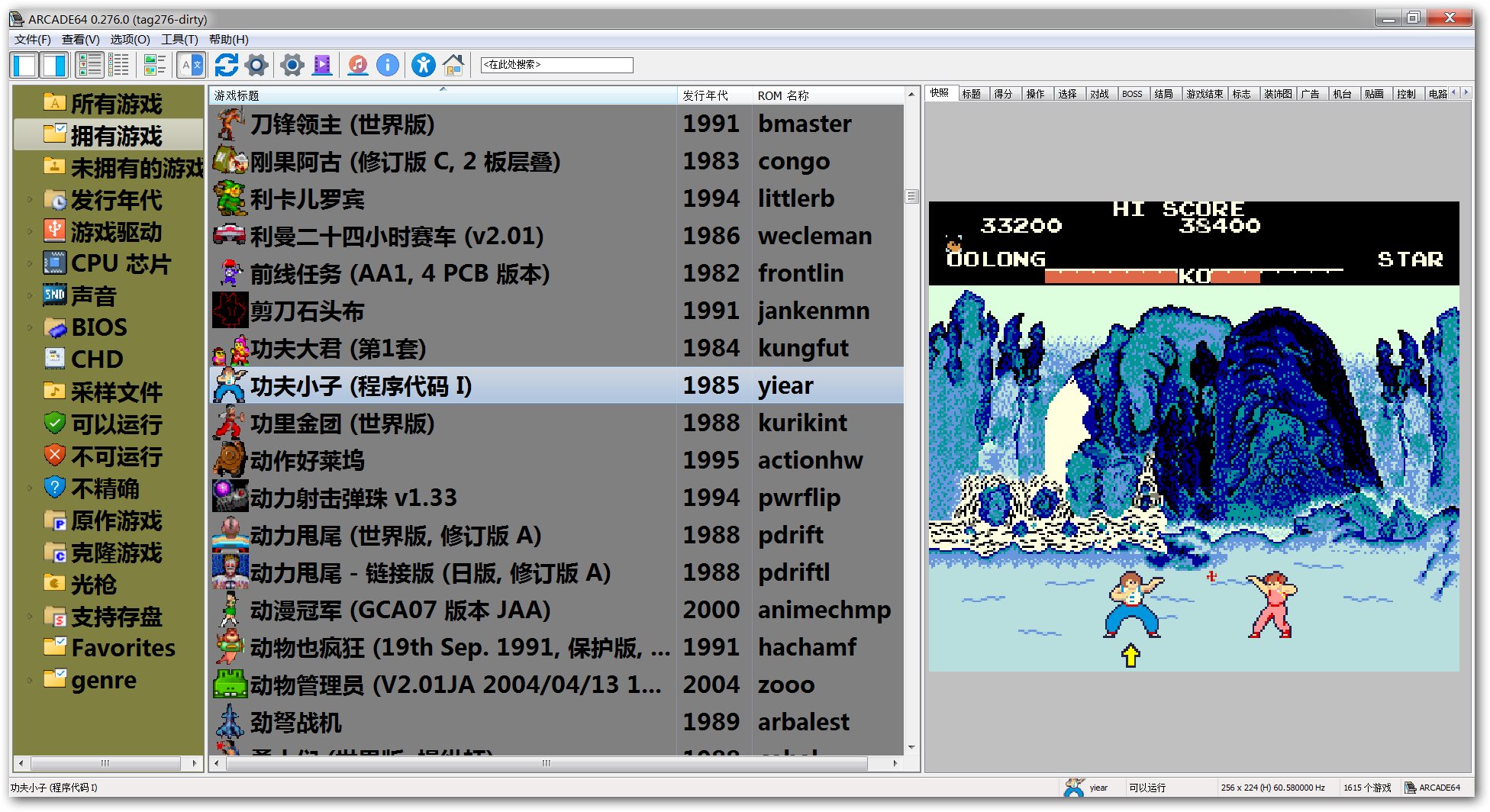1490x812 pixels.
Task: Click the video clip toolbar icon
Action: (x=323, y=65)
